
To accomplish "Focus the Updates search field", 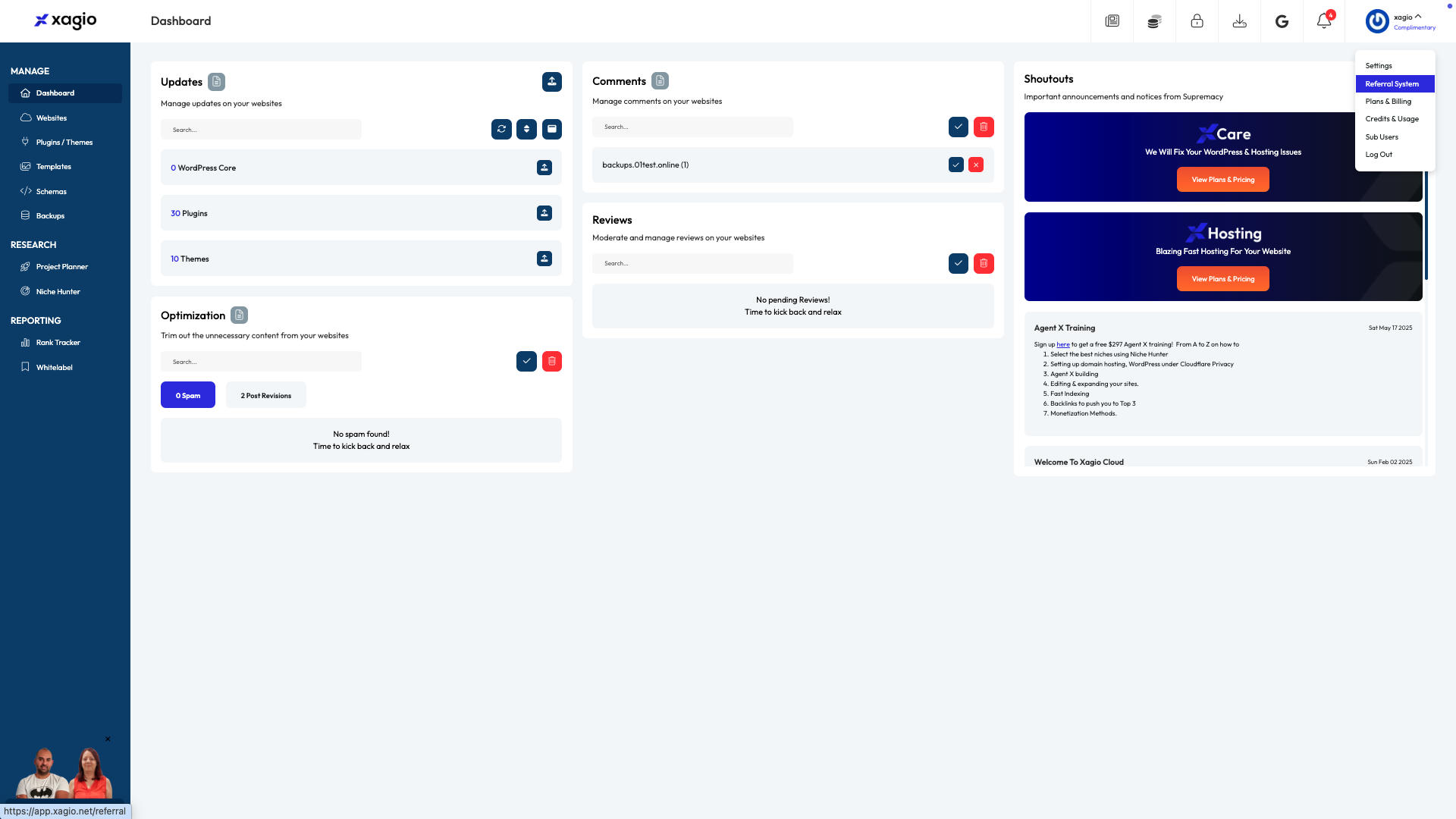I will coord(261,130).
